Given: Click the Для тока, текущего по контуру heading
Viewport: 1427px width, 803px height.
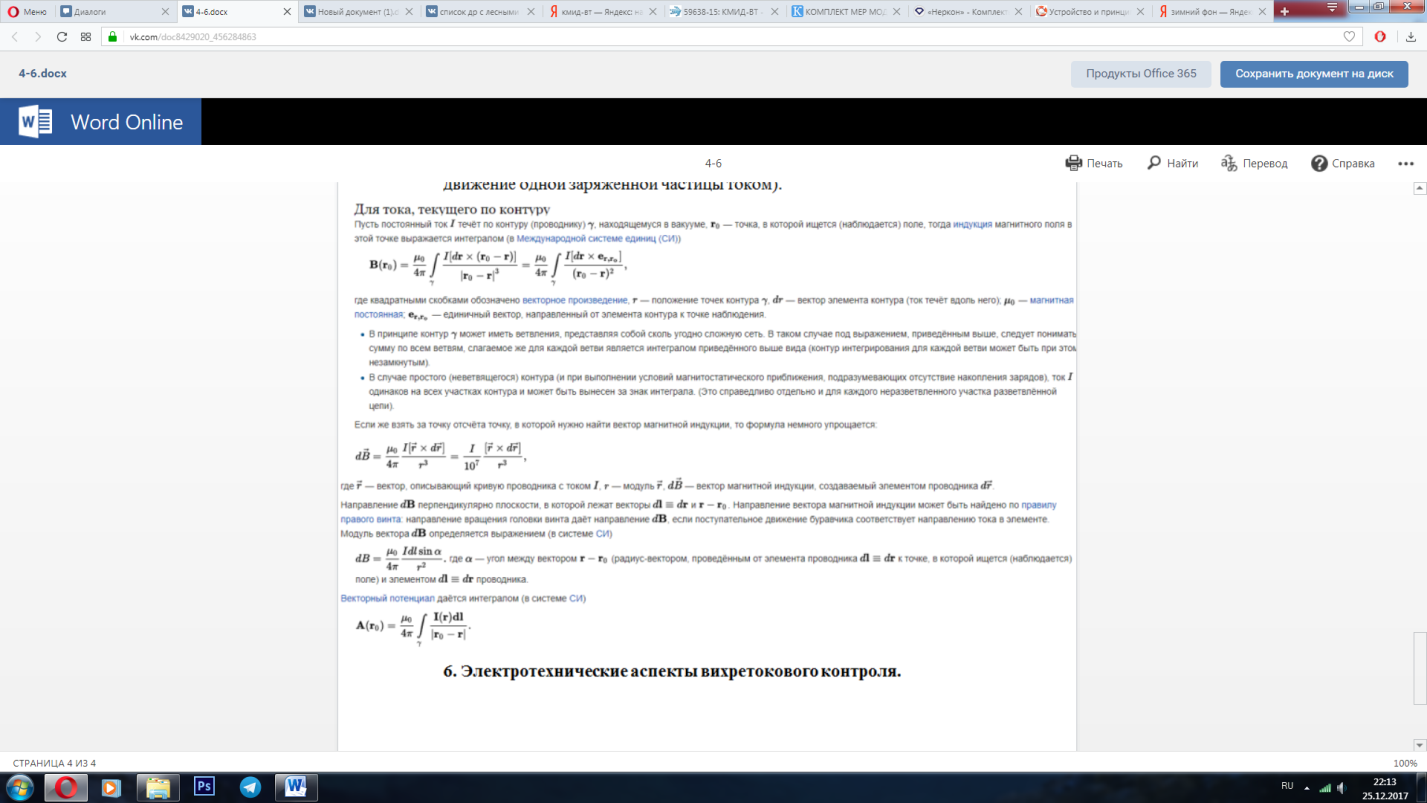Looking at the screenshot, I should tap(452, 209).
